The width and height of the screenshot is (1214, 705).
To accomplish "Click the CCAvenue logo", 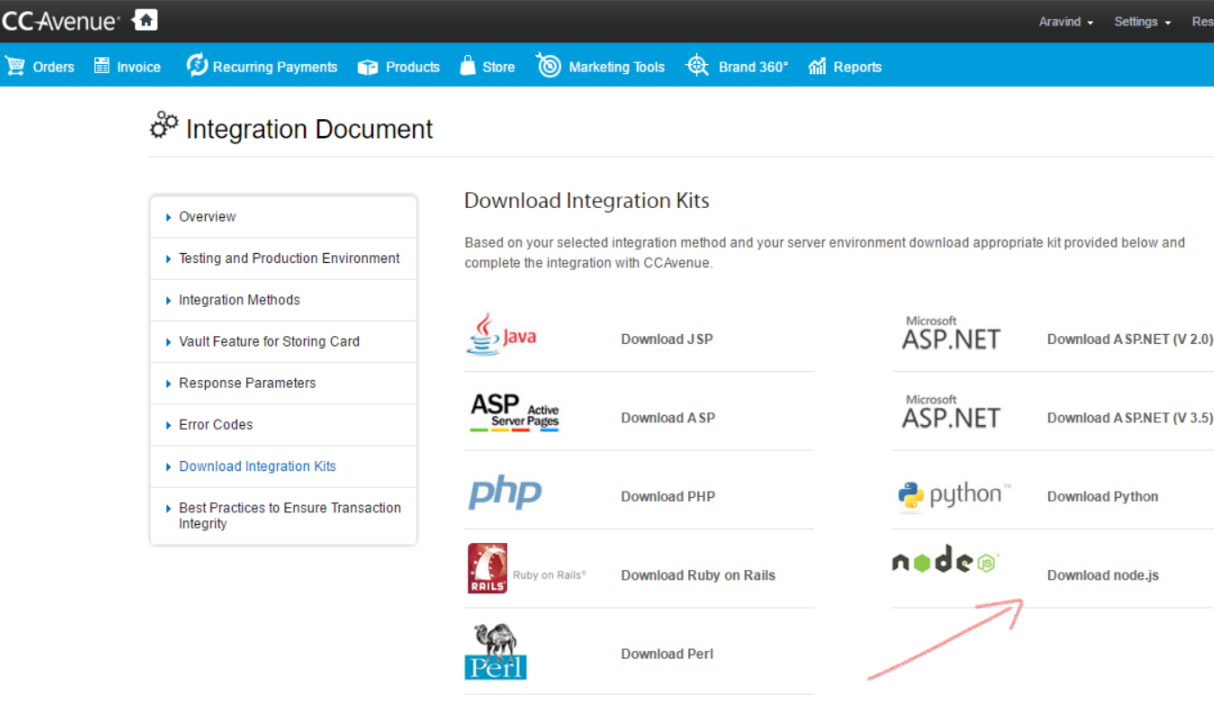I will [x=61, y=21].
